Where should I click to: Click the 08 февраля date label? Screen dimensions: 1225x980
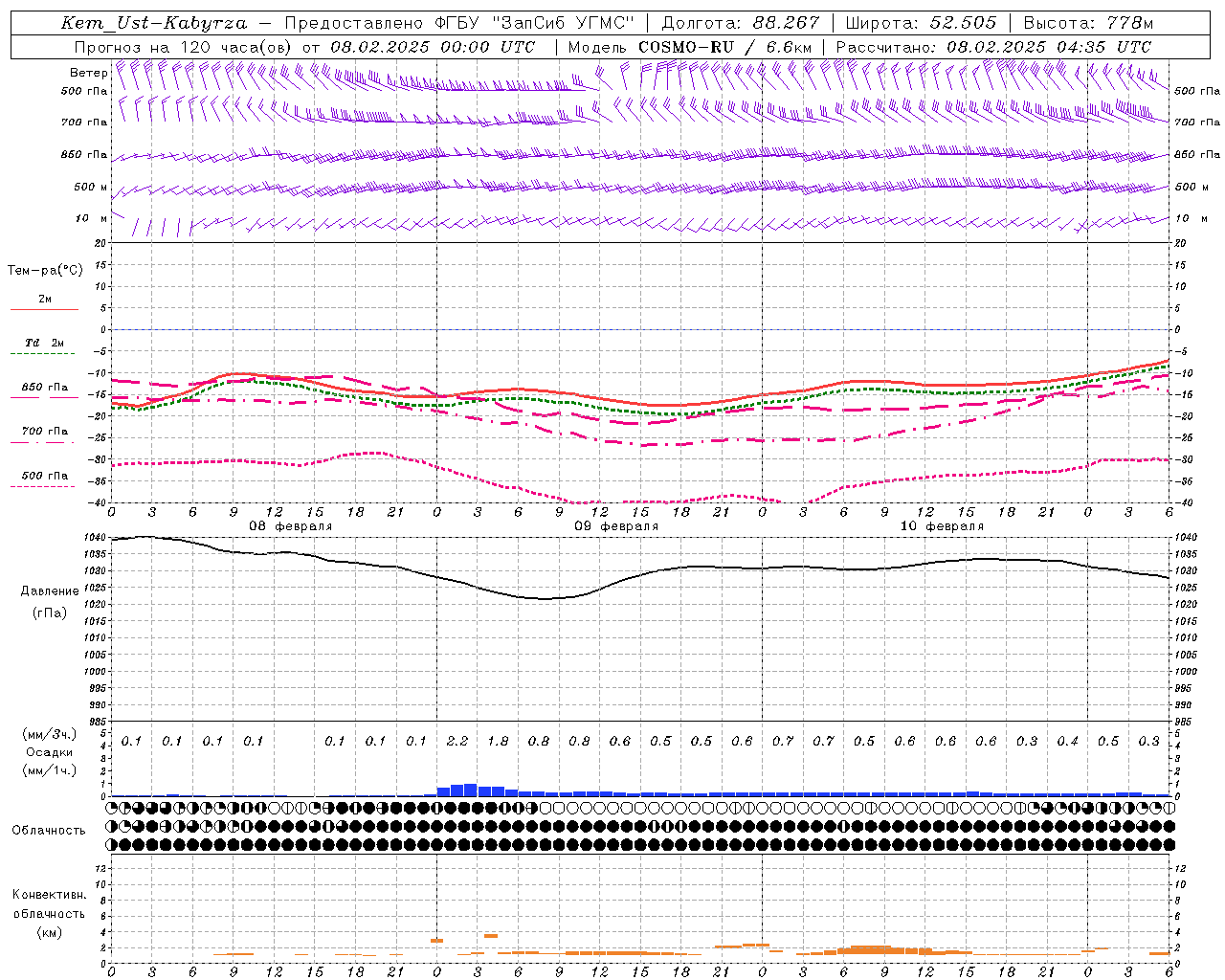click(291, 526)
